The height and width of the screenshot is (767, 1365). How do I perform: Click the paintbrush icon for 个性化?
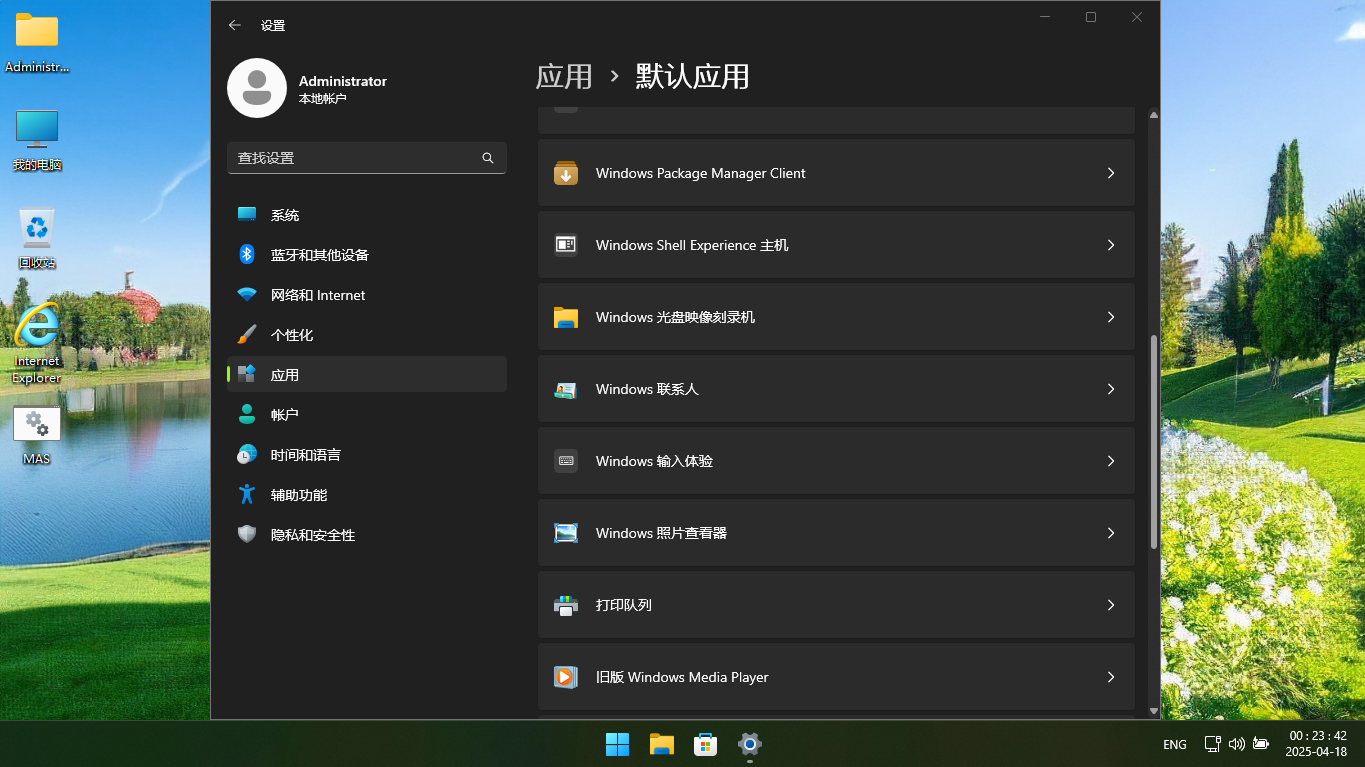[247, 335]
